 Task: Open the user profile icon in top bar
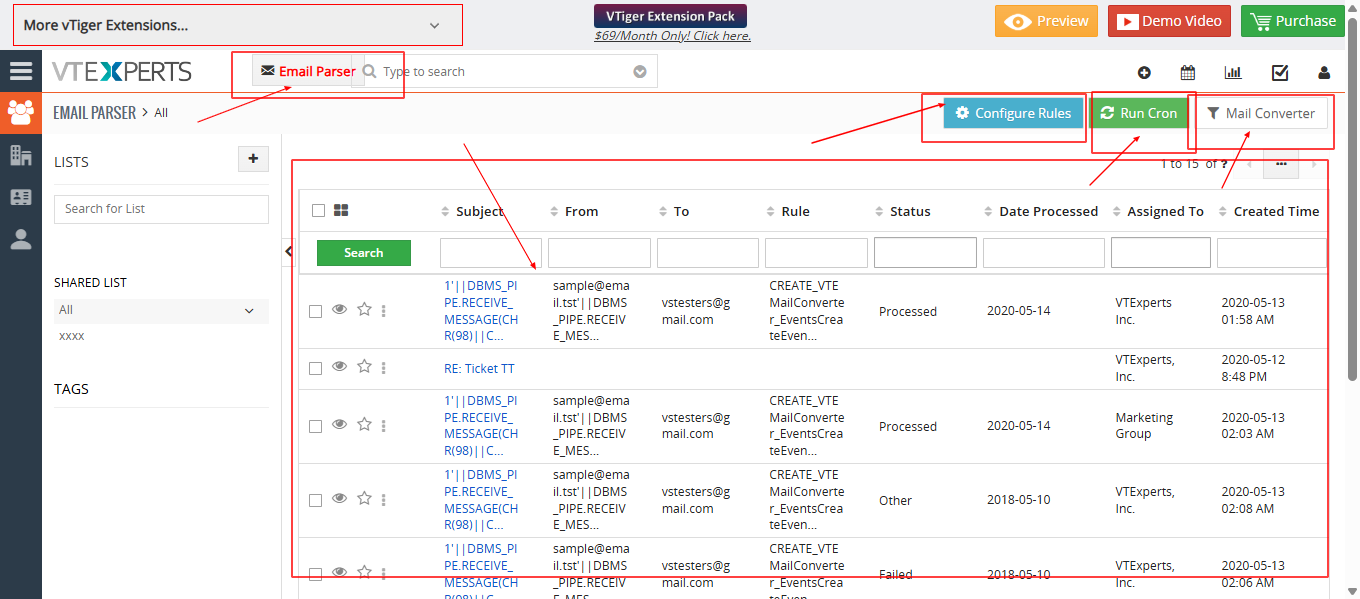tap(1324, 72)
